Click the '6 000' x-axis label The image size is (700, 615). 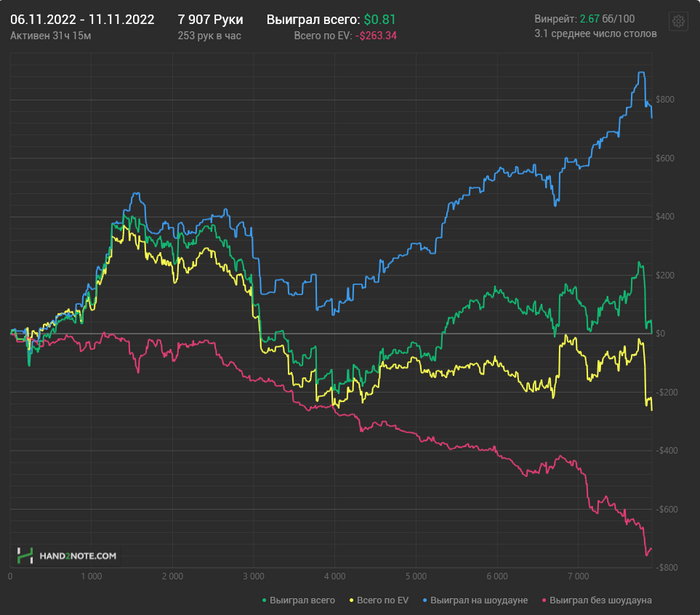click(x=497, y=577)
